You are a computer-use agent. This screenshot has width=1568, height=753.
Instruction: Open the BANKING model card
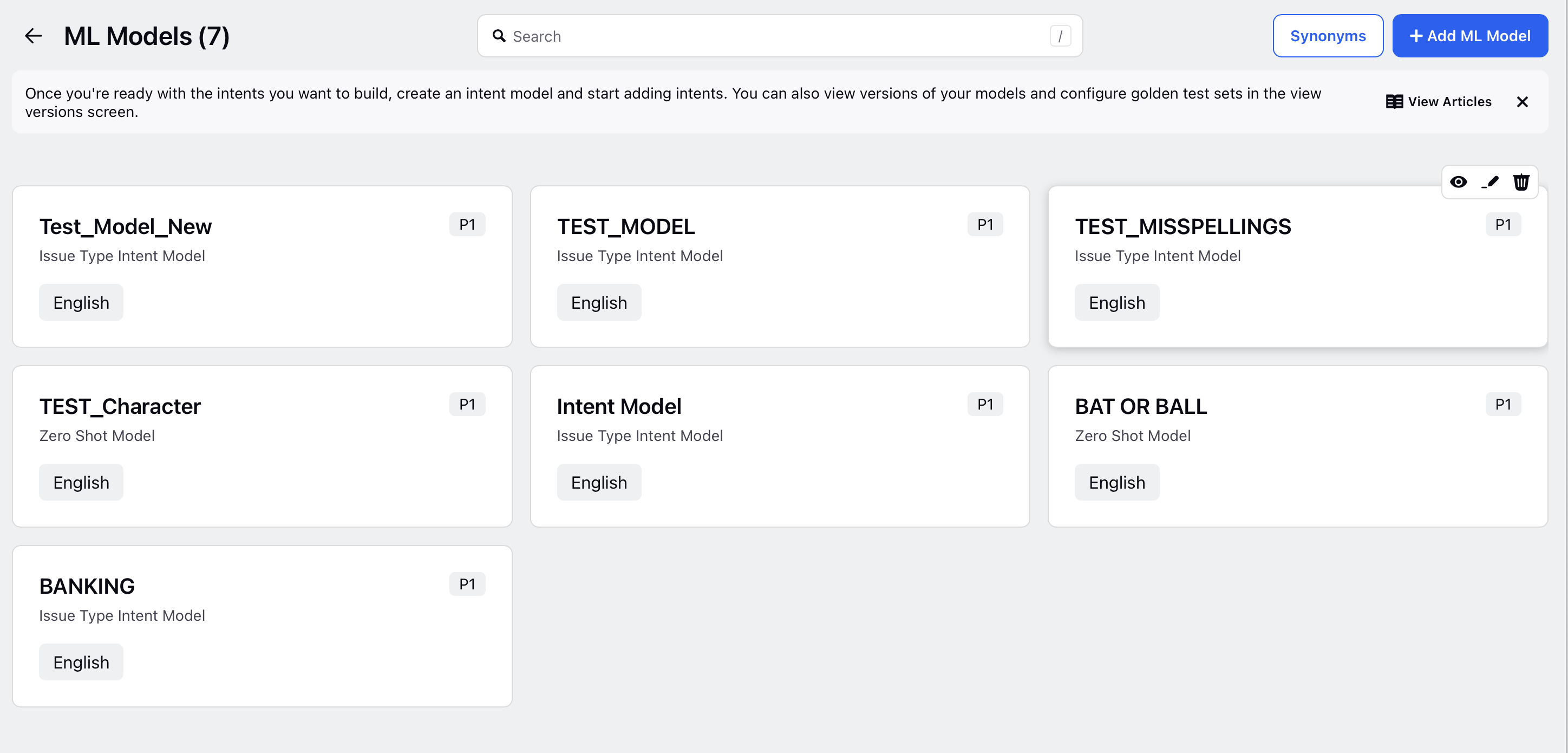pos(262,626)
